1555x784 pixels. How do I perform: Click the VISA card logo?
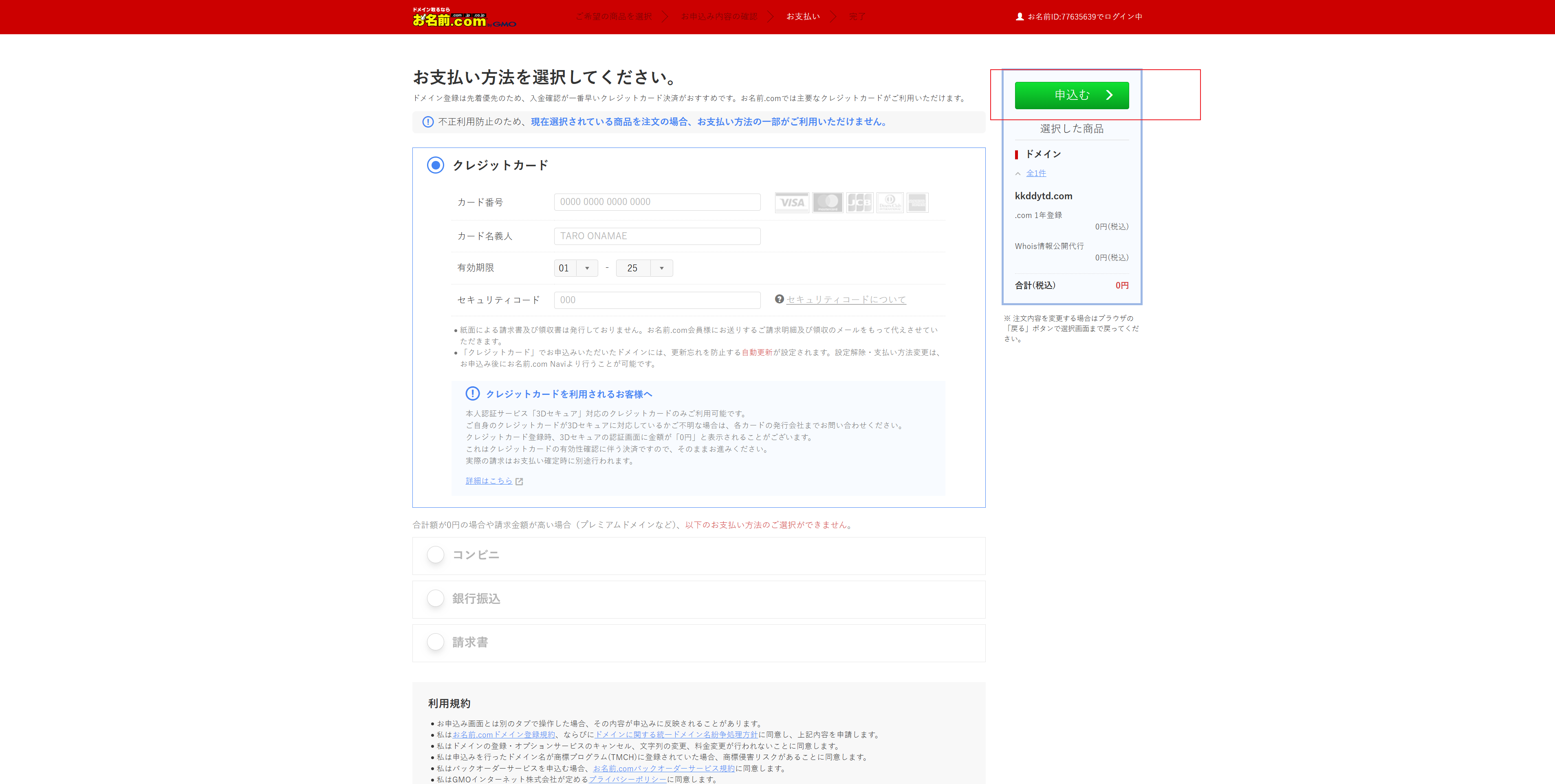[792, 202]
